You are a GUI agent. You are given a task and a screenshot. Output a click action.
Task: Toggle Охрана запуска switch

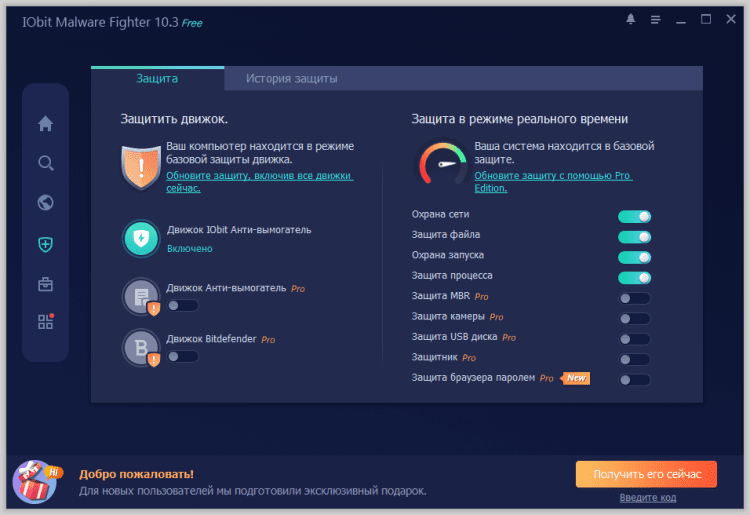(x=634, y=257)
